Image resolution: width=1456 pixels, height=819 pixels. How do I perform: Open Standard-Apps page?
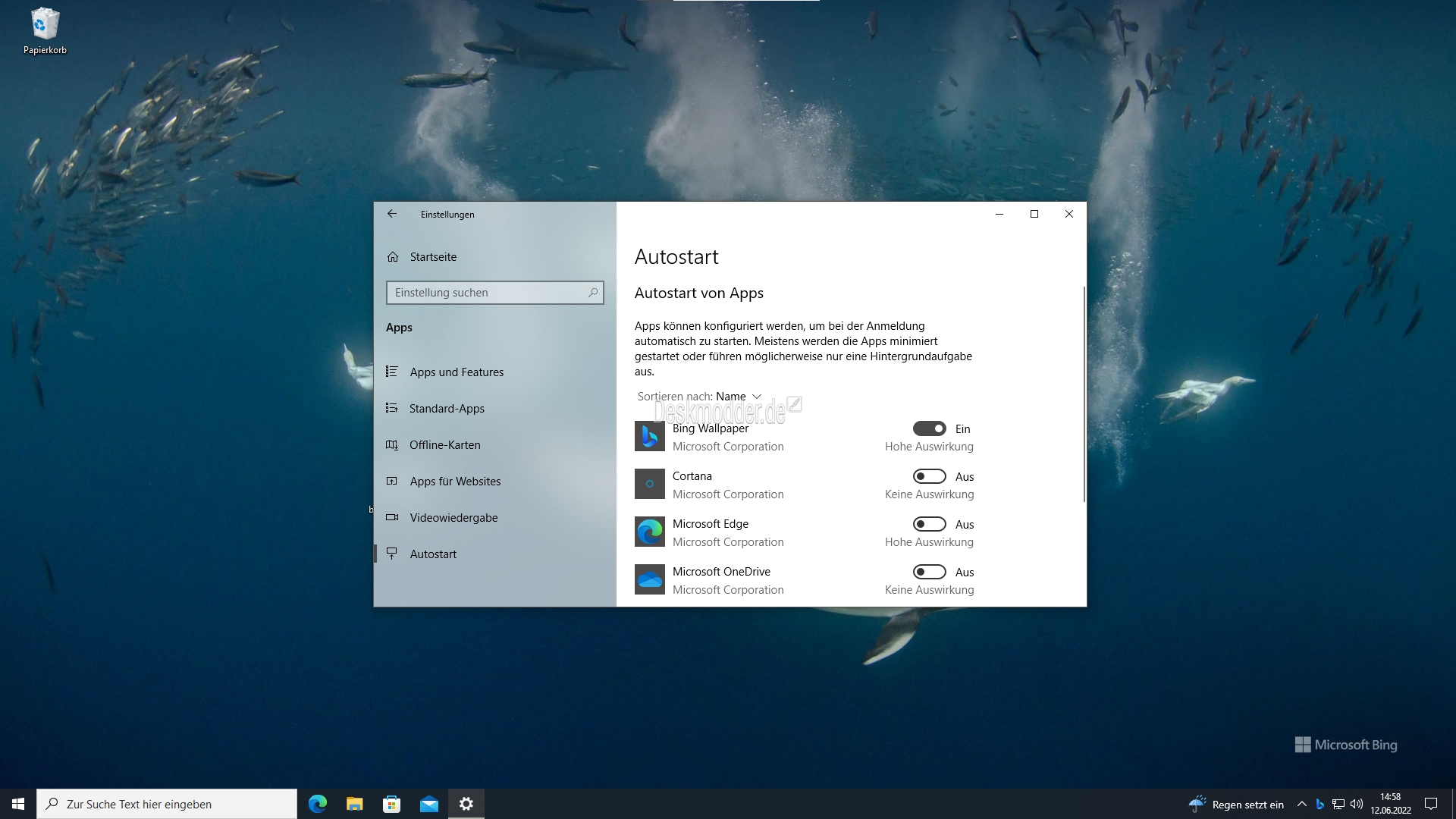pos(495,409)
